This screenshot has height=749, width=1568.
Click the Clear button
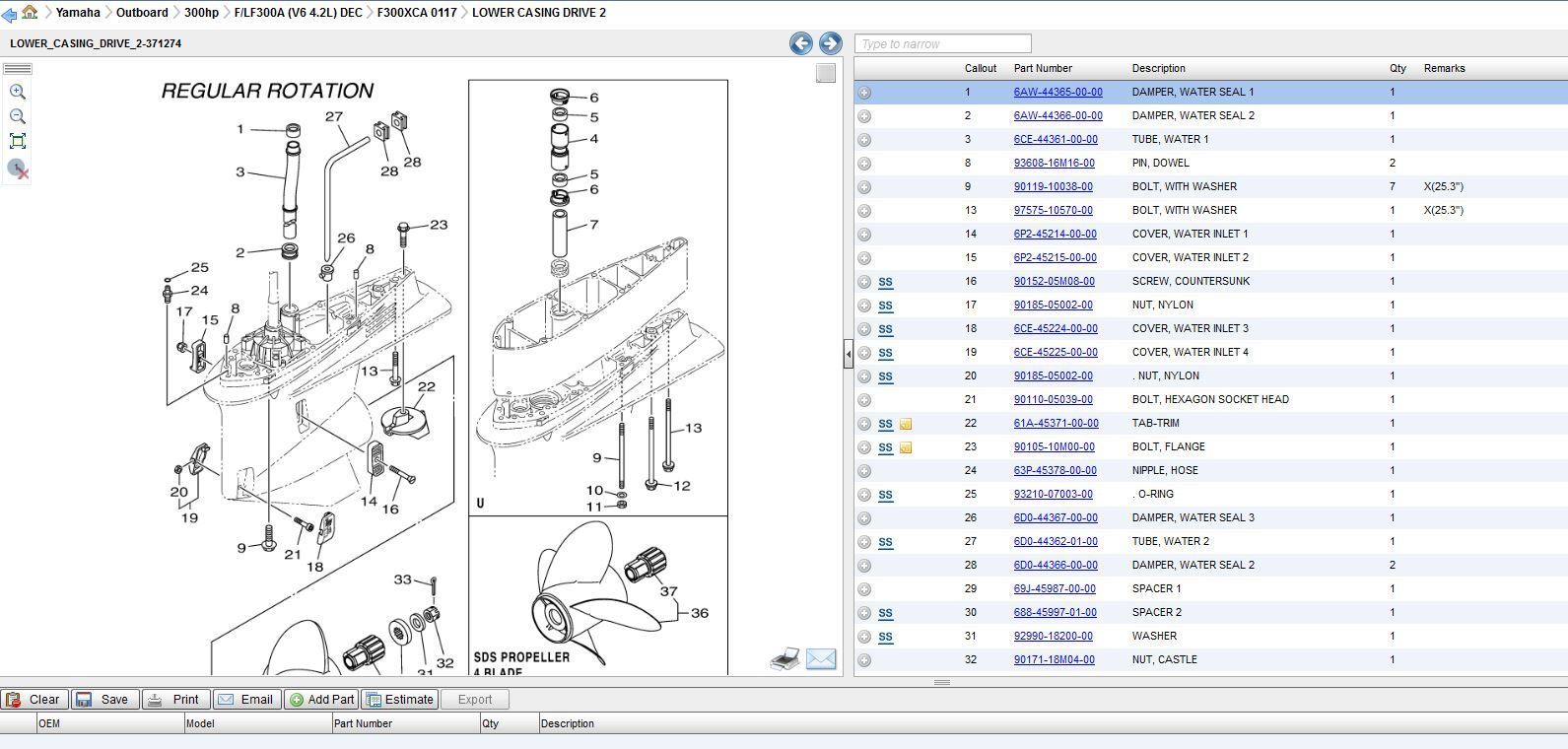tap(34, 700)
